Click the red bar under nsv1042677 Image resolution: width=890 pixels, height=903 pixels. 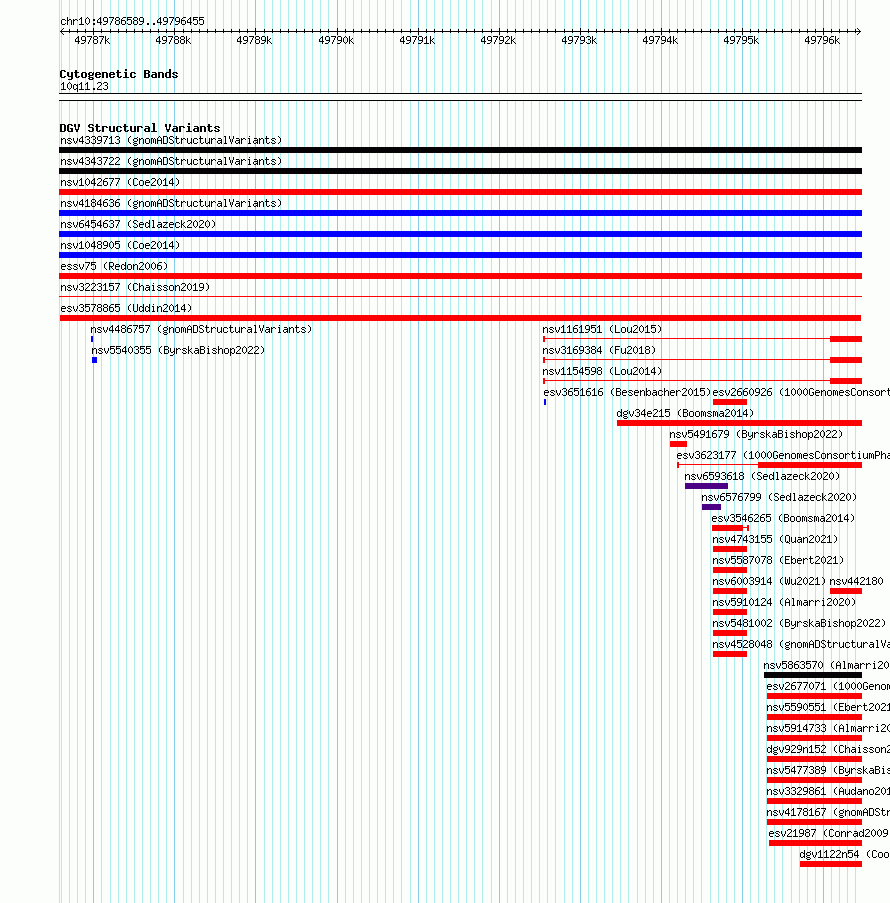(x=461, y=192)
